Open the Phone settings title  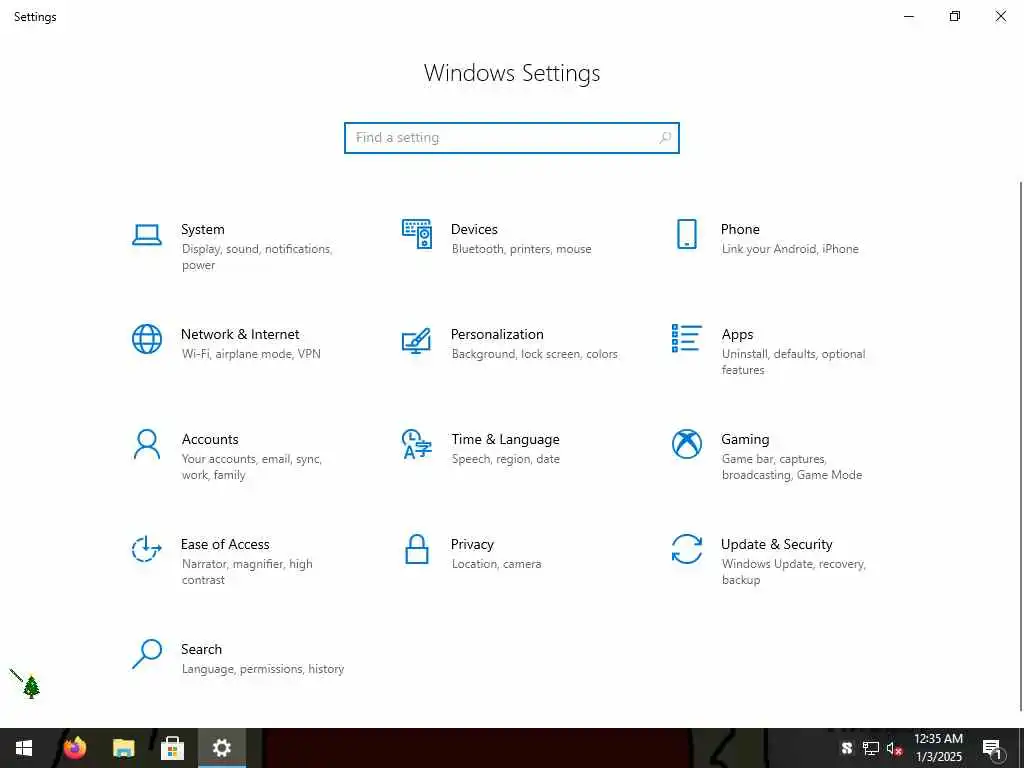(x=740, y=229)
